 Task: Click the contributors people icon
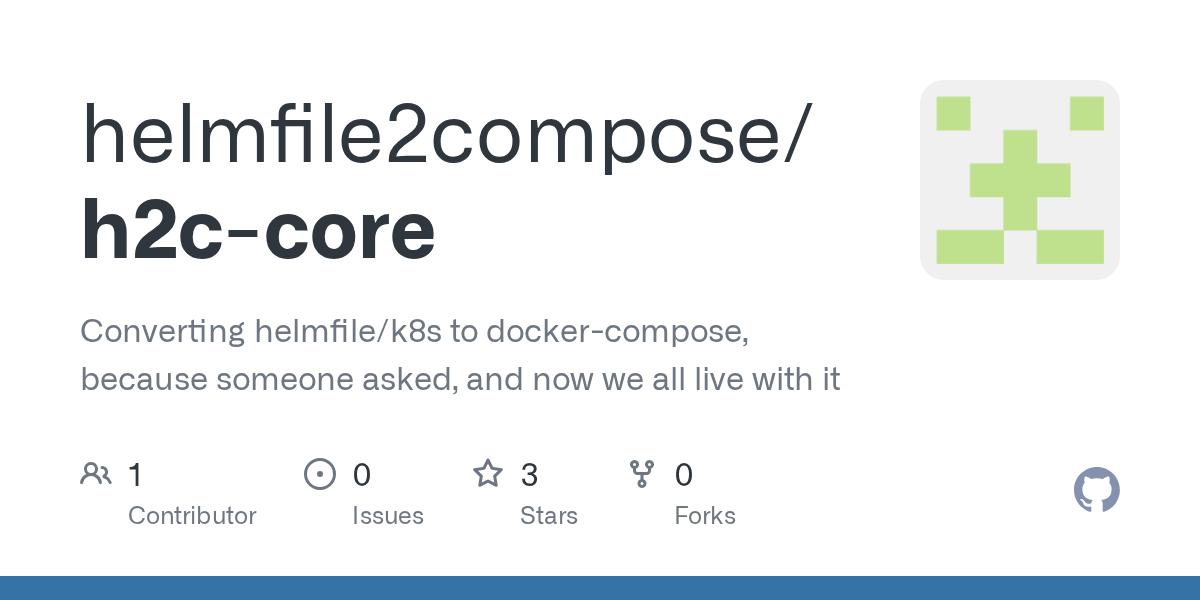pyautogui.click(x=96, y=474)
